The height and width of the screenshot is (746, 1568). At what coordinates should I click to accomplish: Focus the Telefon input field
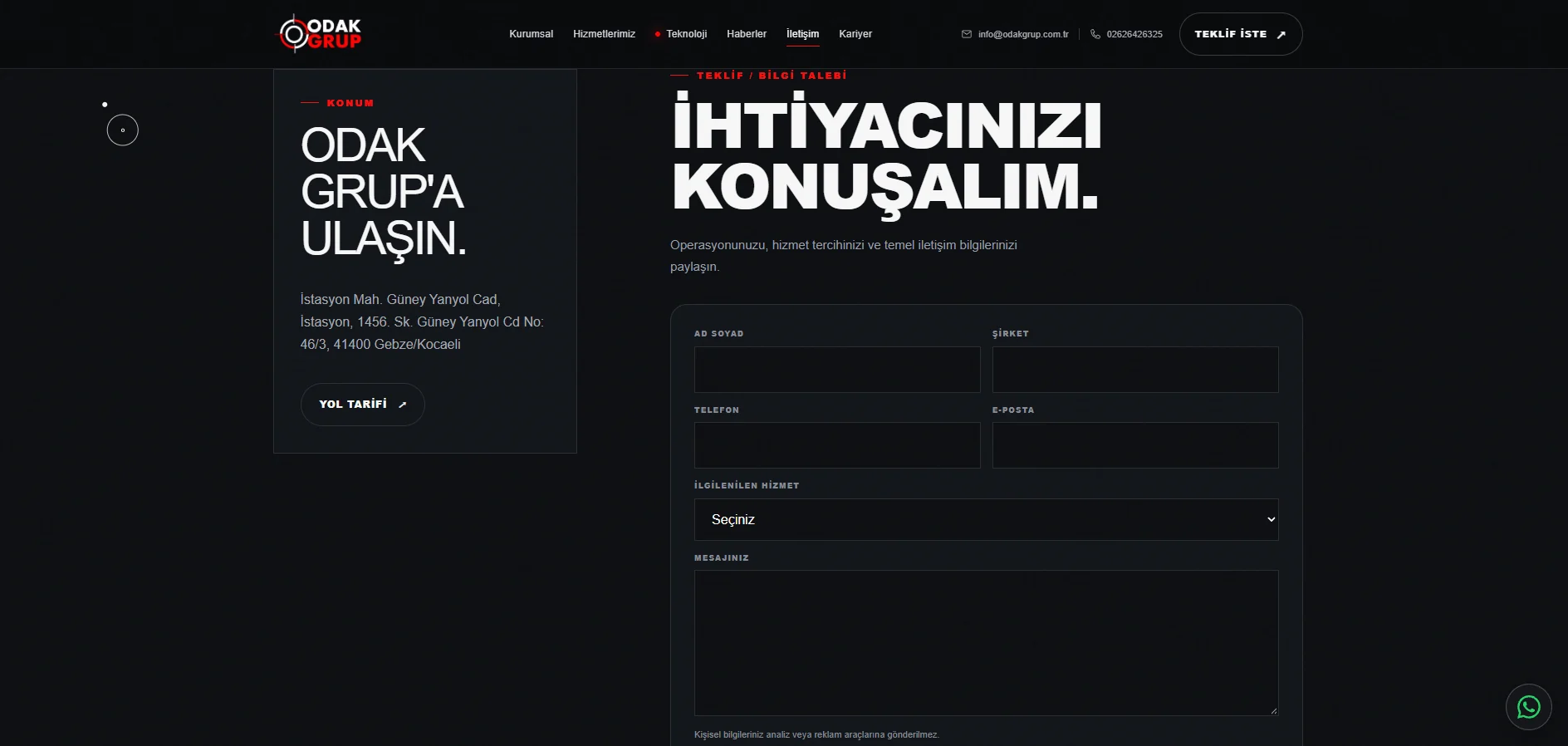(x=837, y=445)
